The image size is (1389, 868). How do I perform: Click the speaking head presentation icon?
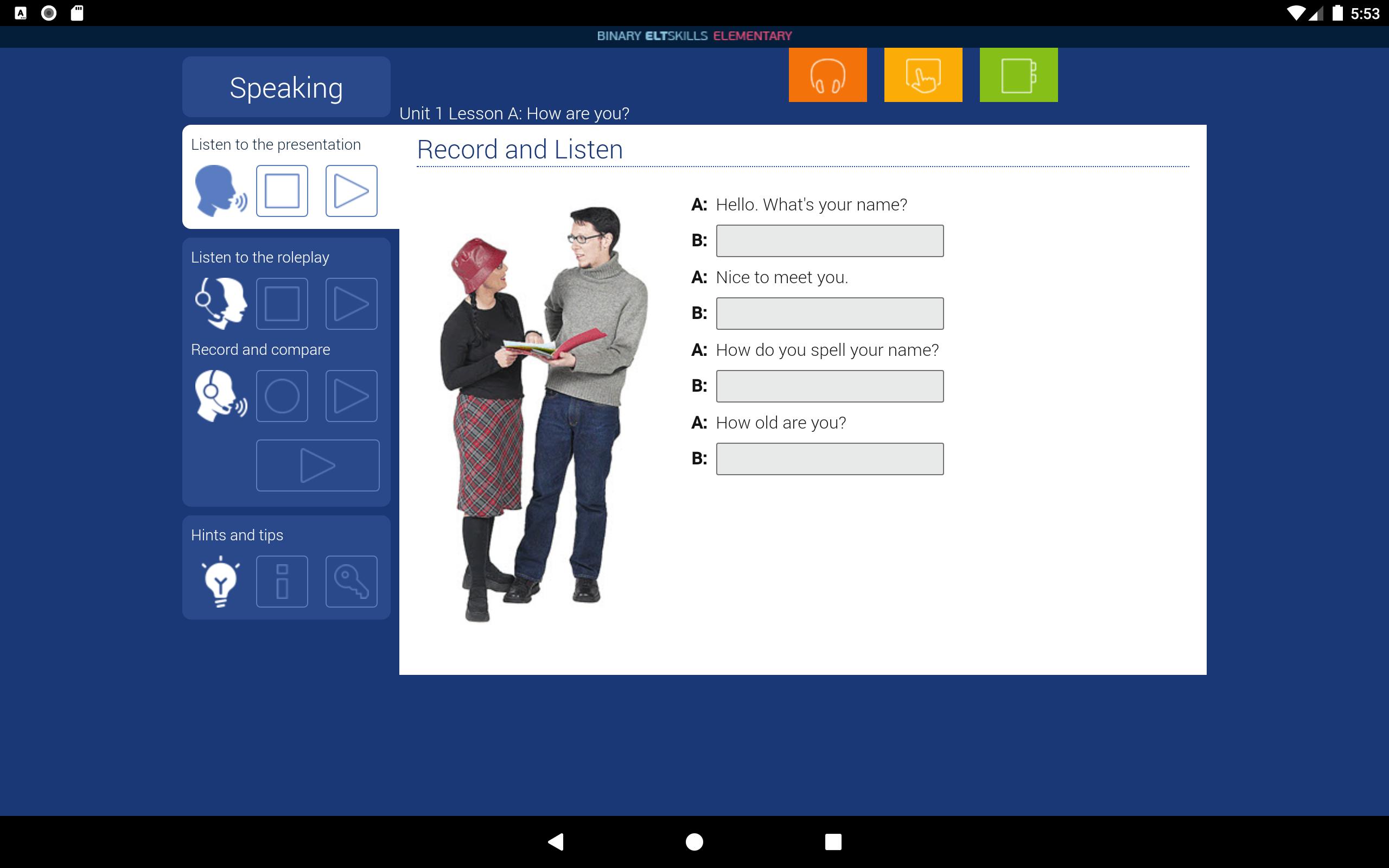220,190
